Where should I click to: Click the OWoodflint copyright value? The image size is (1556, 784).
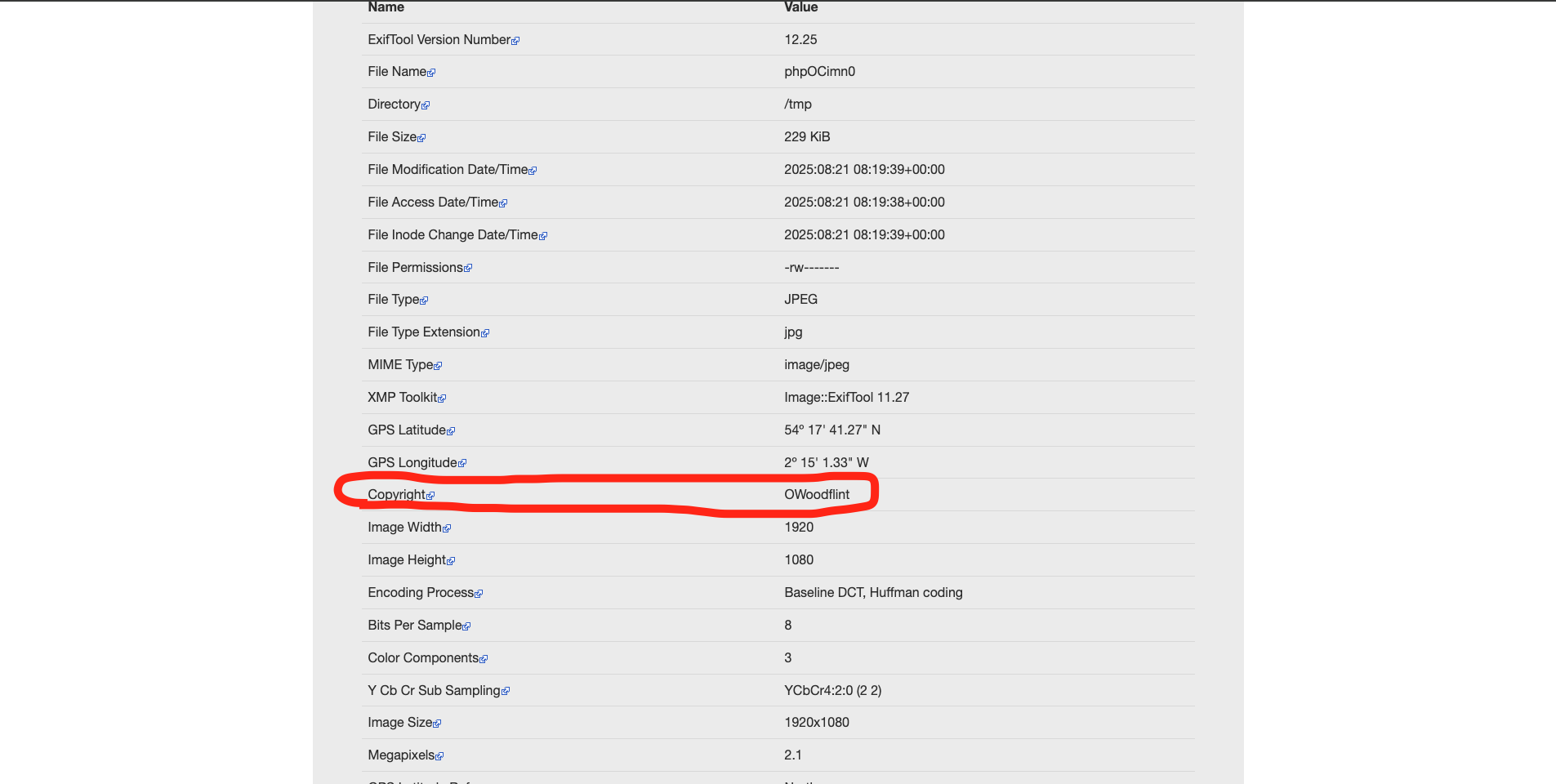816,494
